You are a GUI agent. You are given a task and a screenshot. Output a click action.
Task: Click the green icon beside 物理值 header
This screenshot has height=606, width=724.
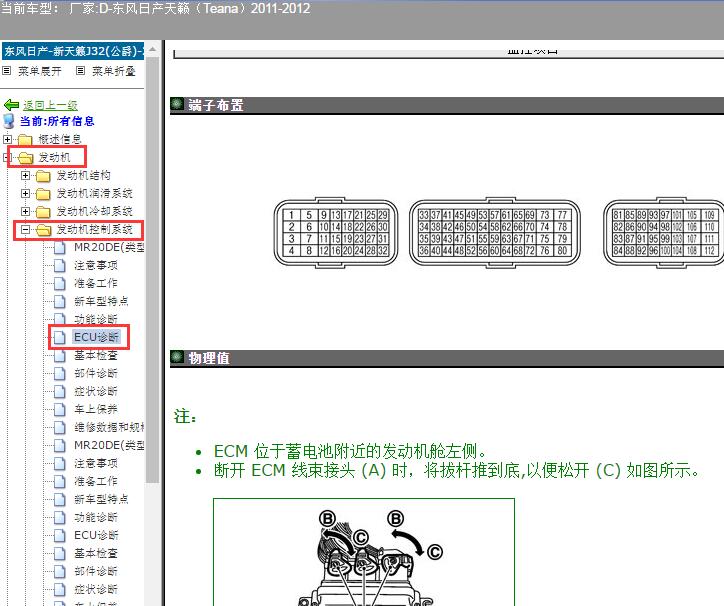[177, 358]
